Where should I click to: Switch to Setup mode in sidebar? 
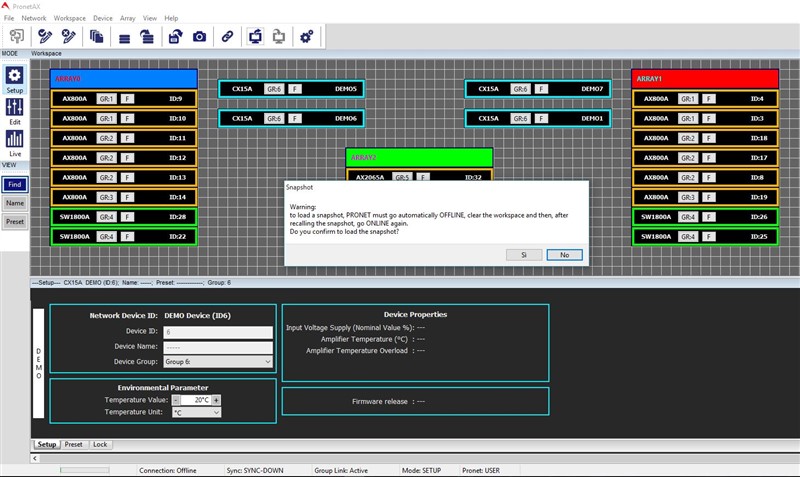(14, 80)
